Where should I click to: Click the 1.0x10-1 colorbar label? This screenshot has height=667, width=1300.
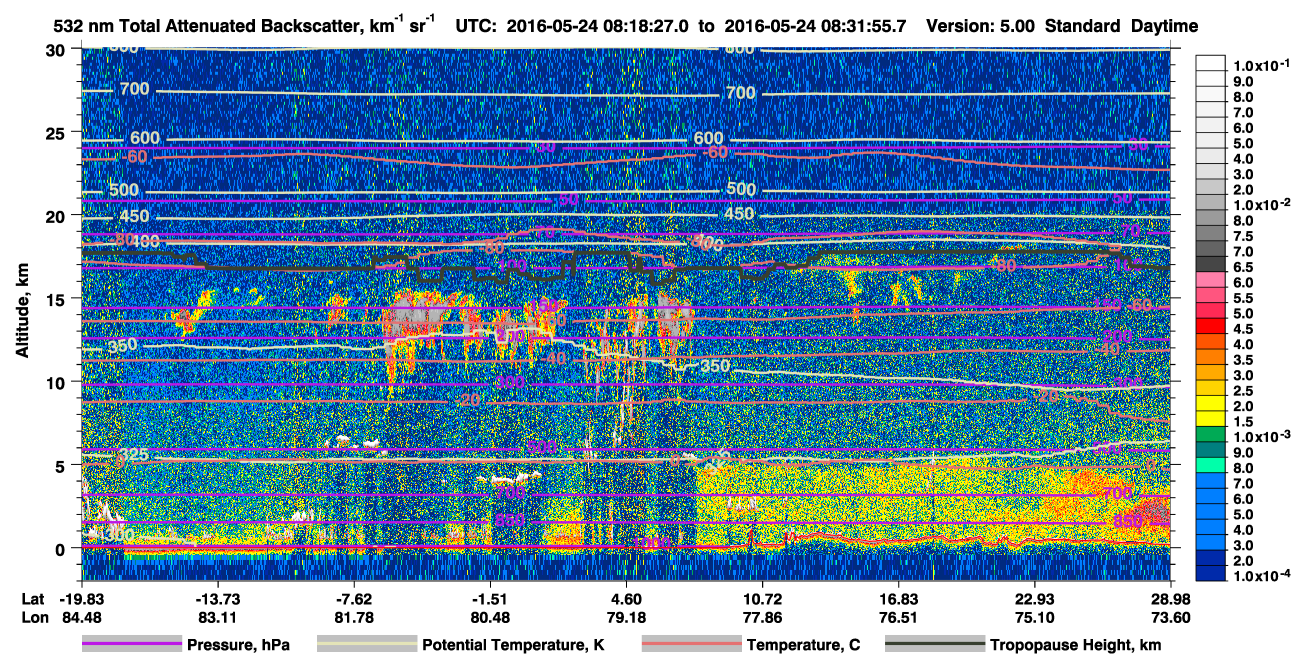point(1262,66)
